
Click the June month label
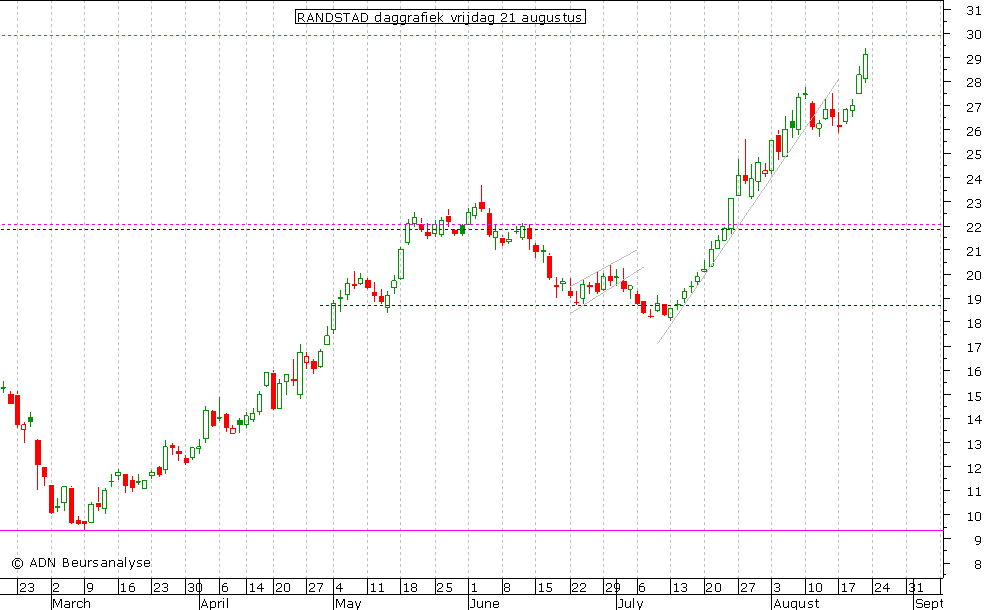click(484, 603)
